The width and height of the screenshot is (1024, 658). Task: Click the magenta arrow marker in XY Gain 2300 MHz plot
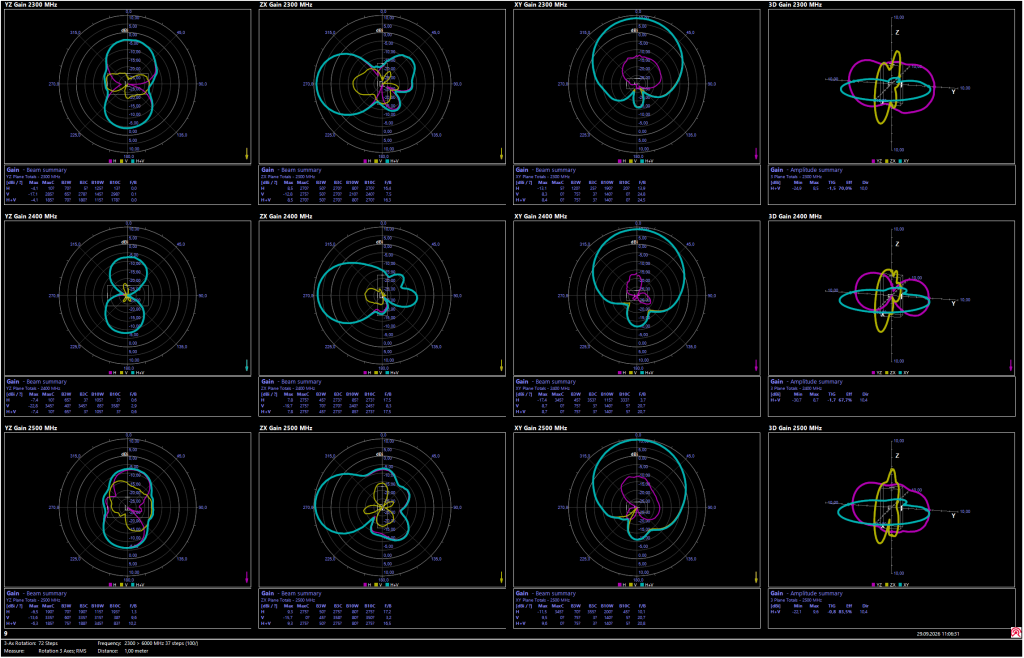756,153
